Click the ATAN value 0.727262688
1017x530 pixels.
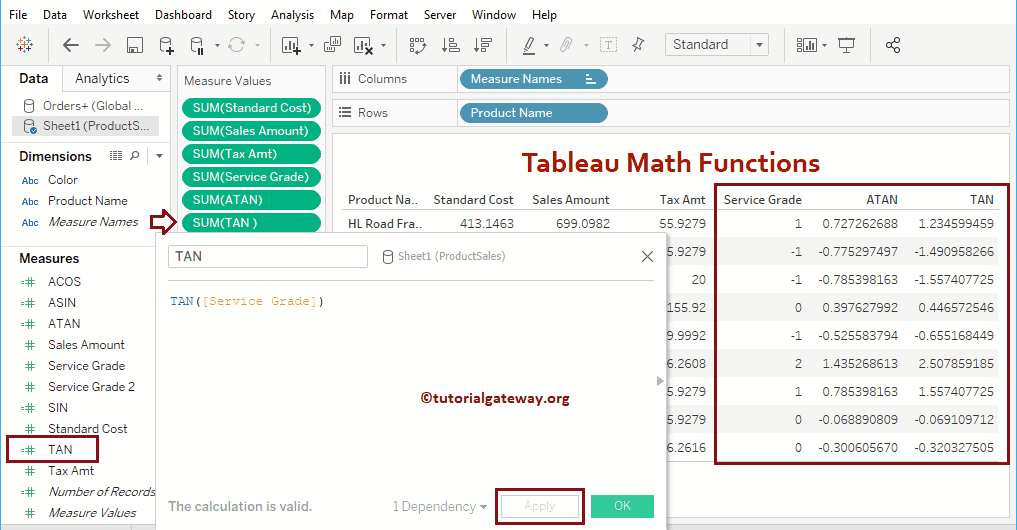click(x=859, y=224)
